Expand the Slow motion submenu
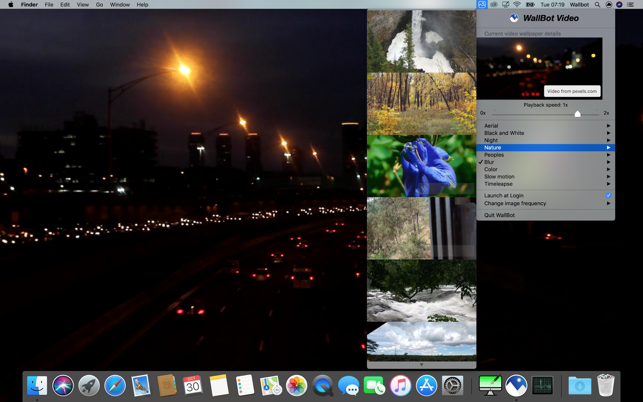 click(545, 176)
